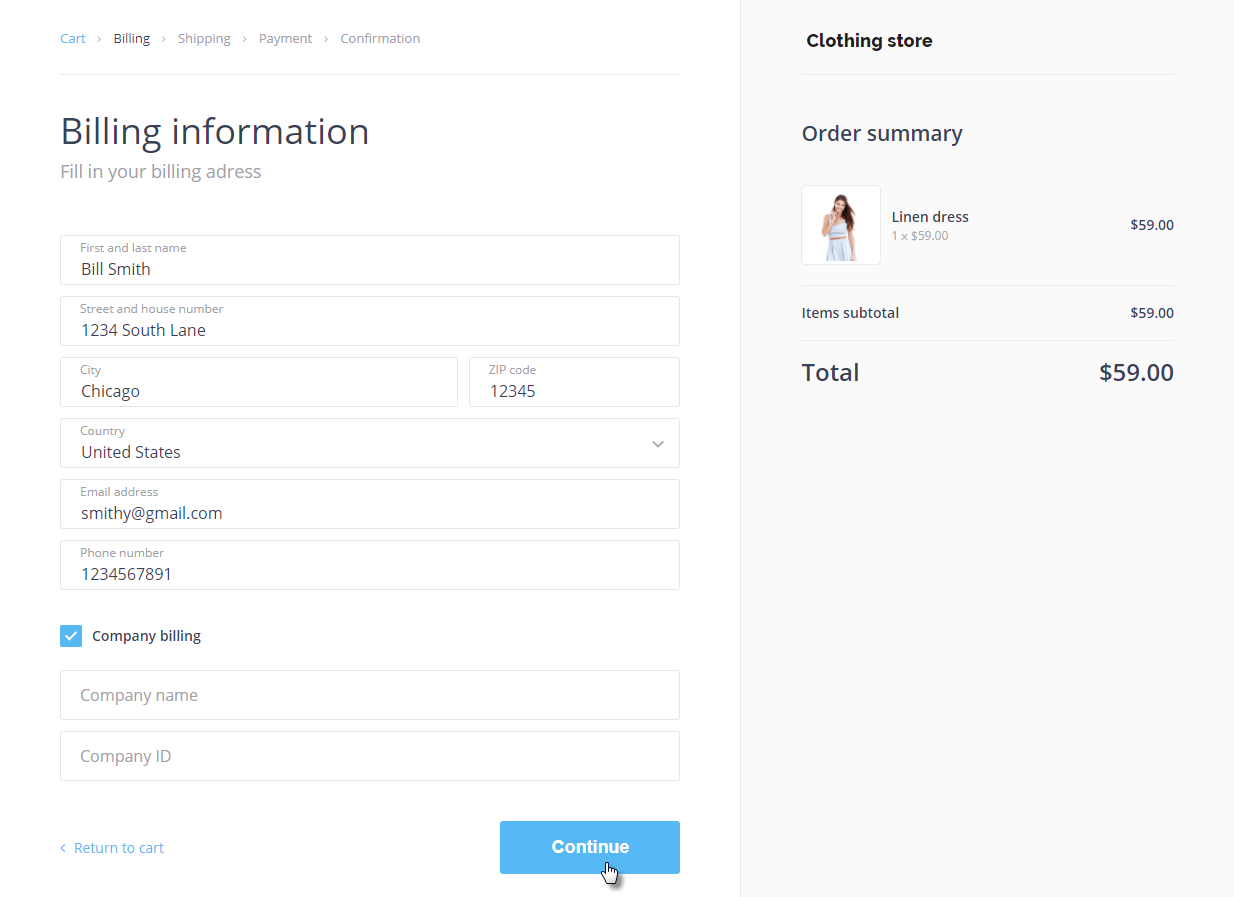The image size is (1234, 897).
Task: Click the Return to cart link
Action: (x=118, y=848)
